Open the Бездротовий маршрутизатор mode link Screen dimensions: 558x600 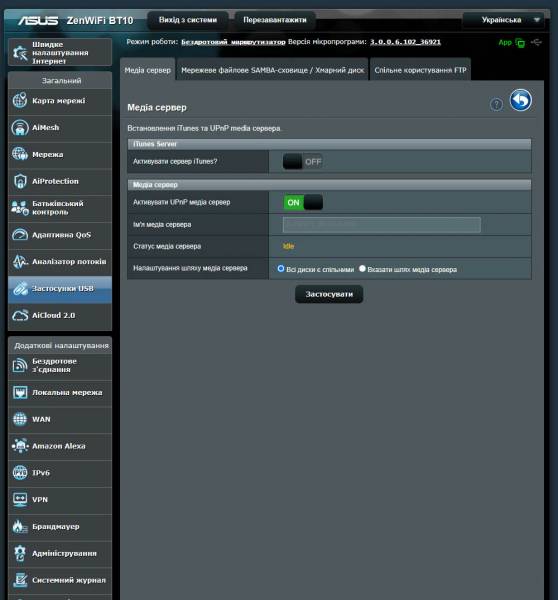[x=233, y=42]
